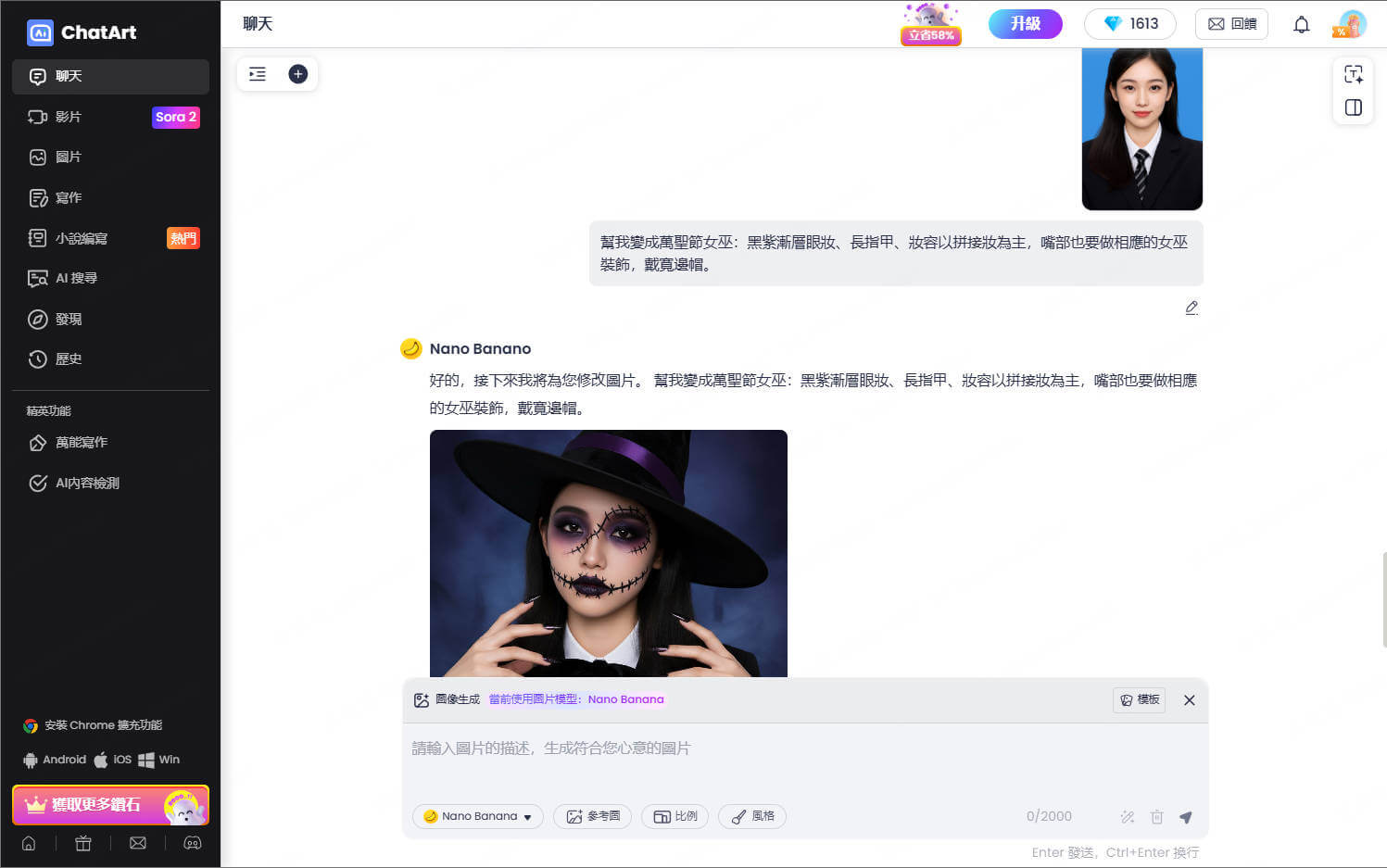This screenshot has width=1387, height=868.
Task: Toggle the text extraction tool on right side
Action: click(x=1354, y=74)
